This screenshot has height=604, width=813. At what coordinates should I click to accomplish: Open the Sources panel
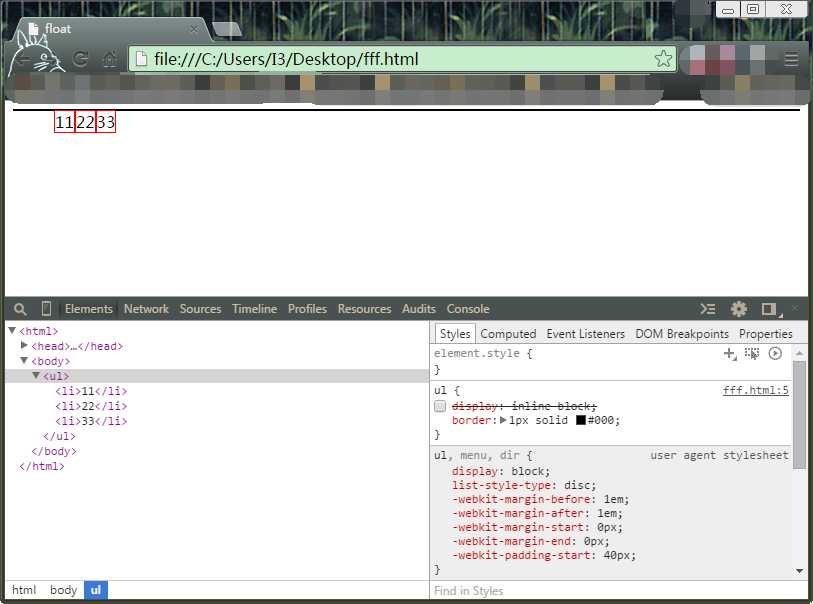[x=200, y=309]
